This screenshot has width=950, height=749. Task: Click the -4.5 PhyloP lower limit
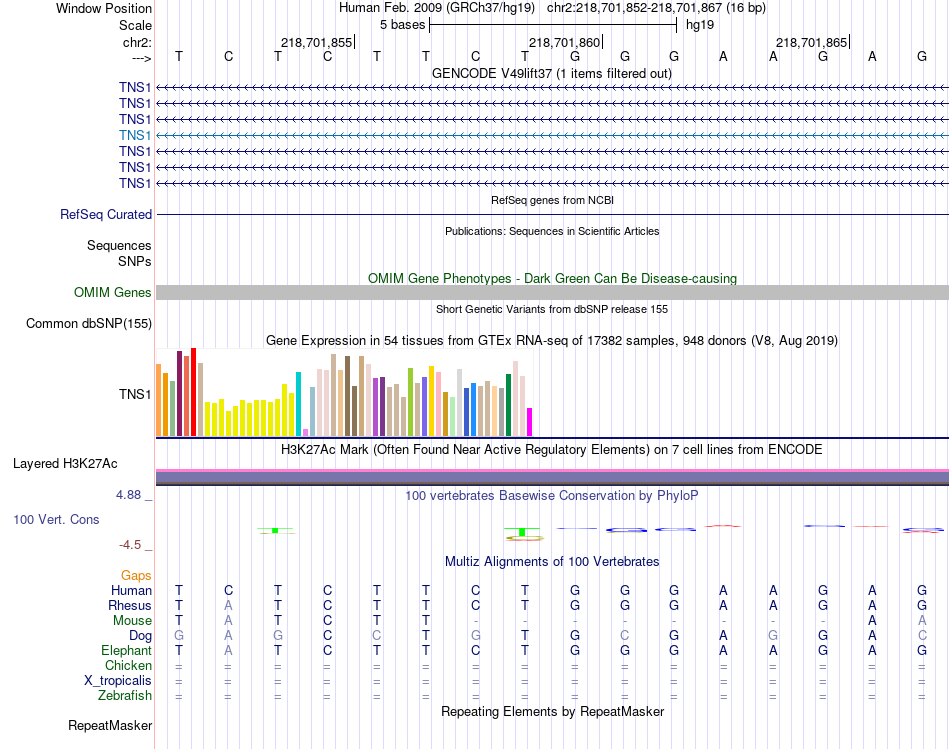click(130, 545)
